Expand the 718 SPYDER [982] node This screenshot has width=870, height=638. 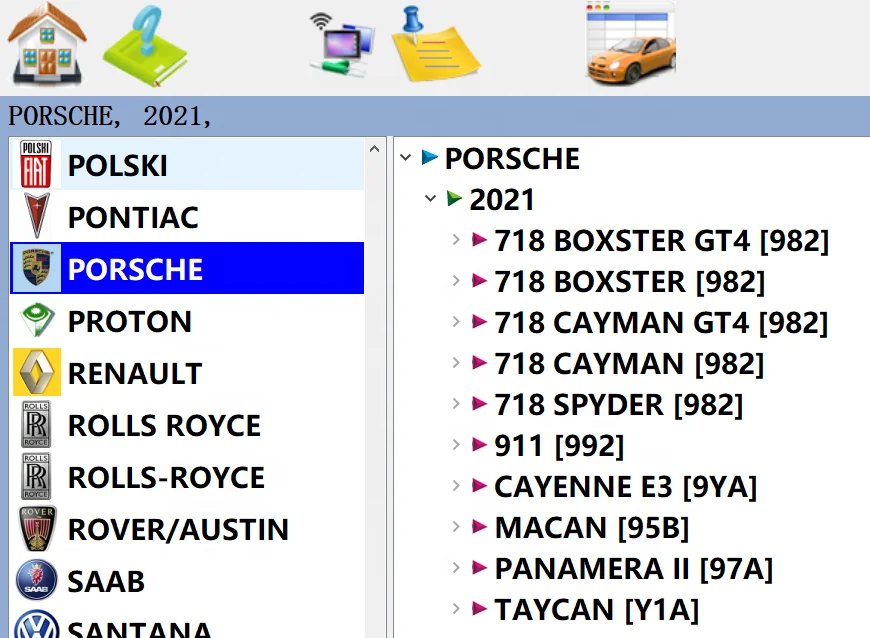pos(456,403)
